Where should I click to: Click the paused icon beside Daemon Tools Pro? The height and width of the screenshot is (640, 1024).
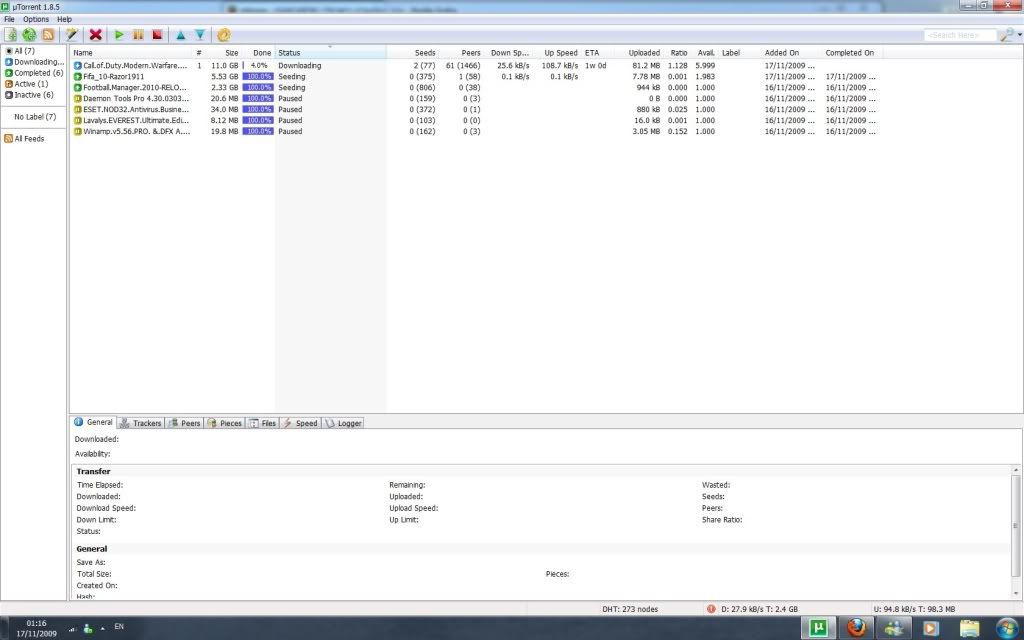tap(78, 99)
